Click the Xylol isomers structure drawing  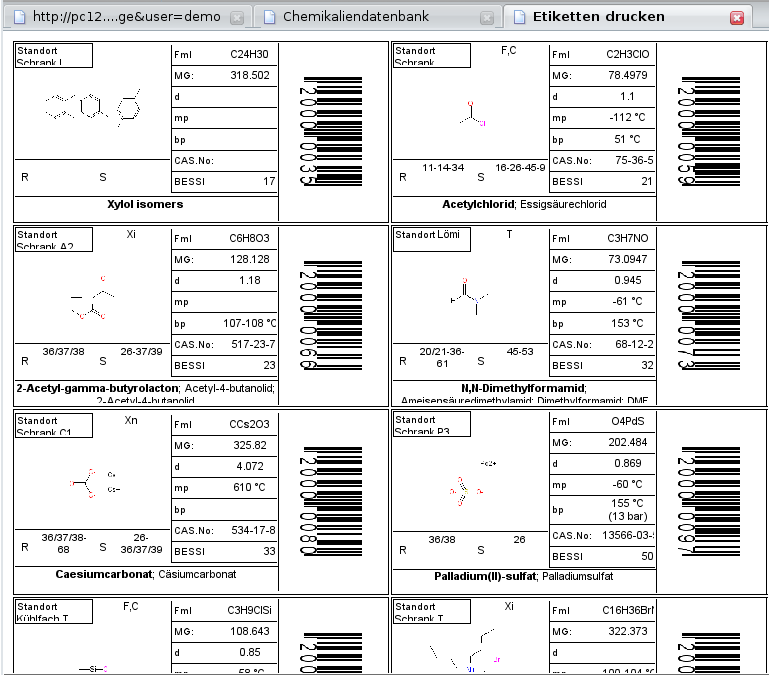[93, 107]
